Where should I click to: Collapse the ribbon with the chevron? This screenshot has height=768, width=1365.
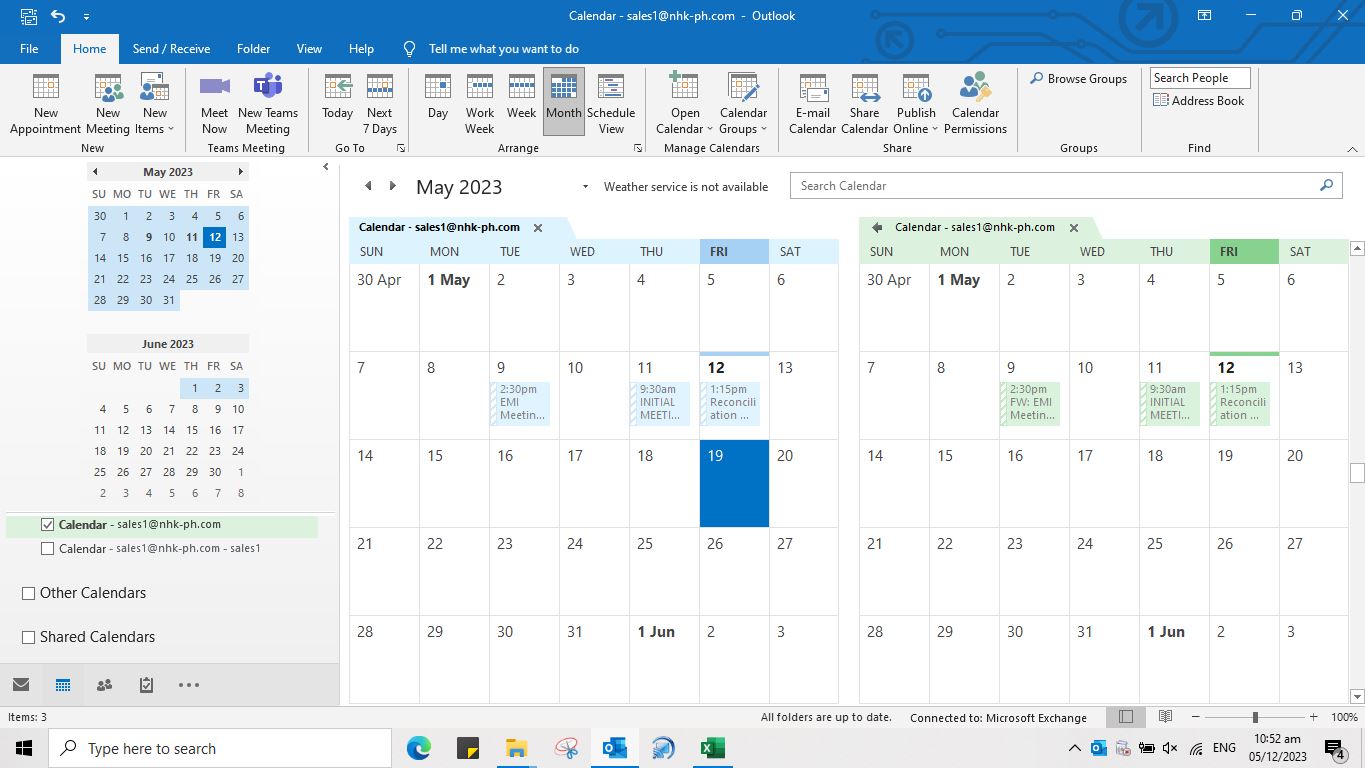tap(1352, 149)
